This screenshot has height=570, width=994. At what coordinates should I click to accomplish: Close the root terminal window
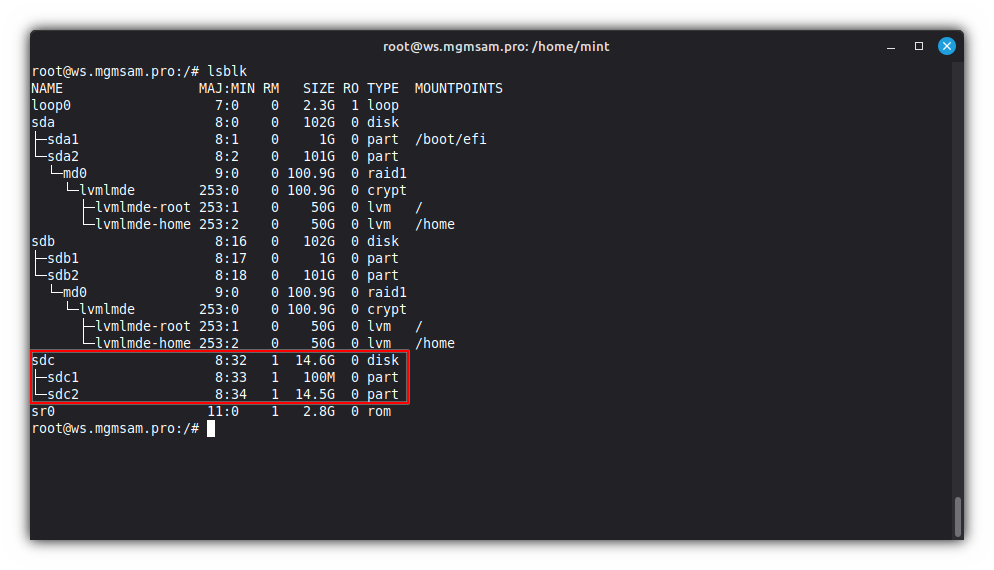click(x=946, y=46)
